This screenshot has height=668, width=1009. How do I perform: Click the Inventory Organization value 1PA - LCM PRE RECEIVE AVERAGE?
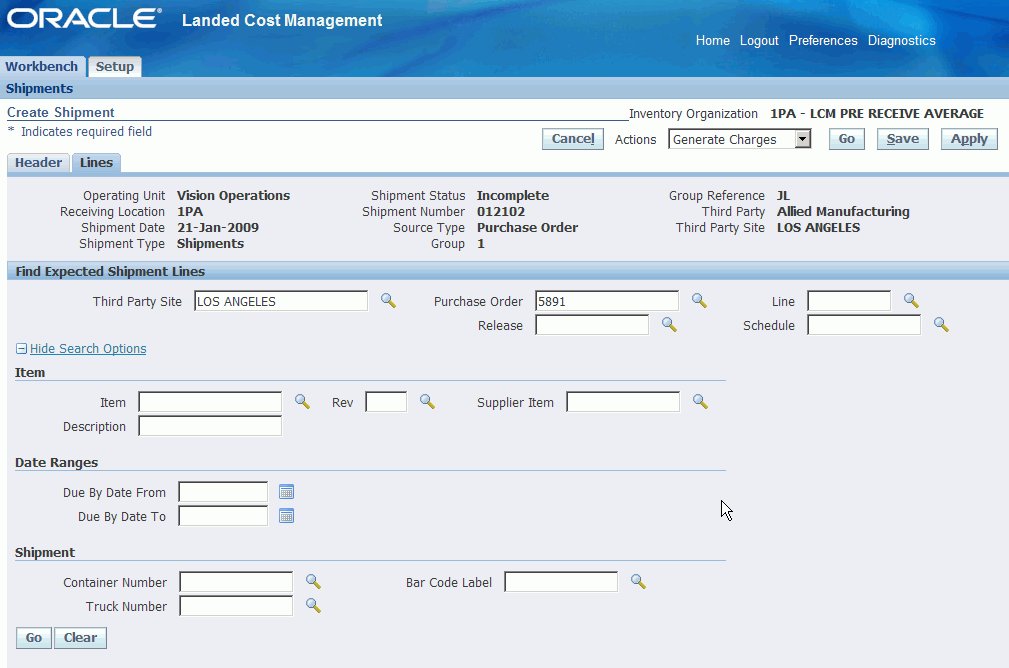pos(877,114)
